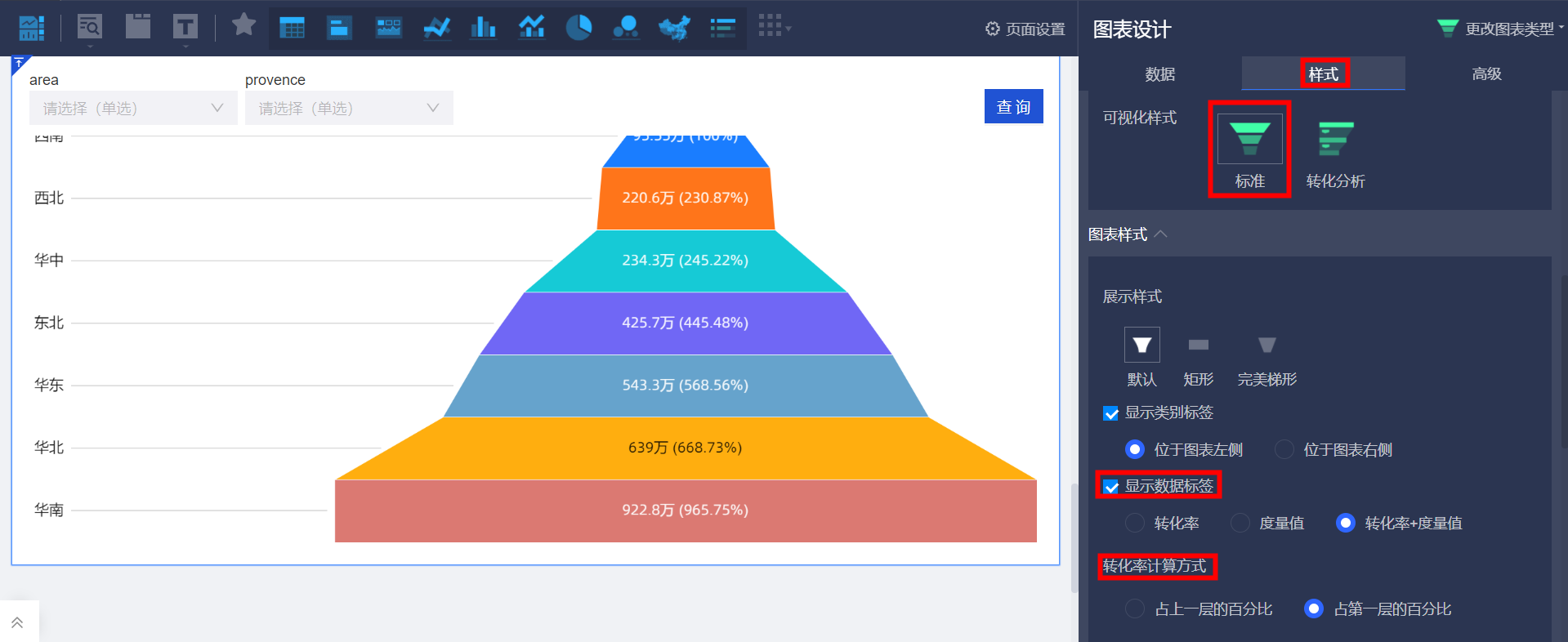Click the China map chart icon
The height and width of the screenshot is (642, 1568).
point(674,28)
